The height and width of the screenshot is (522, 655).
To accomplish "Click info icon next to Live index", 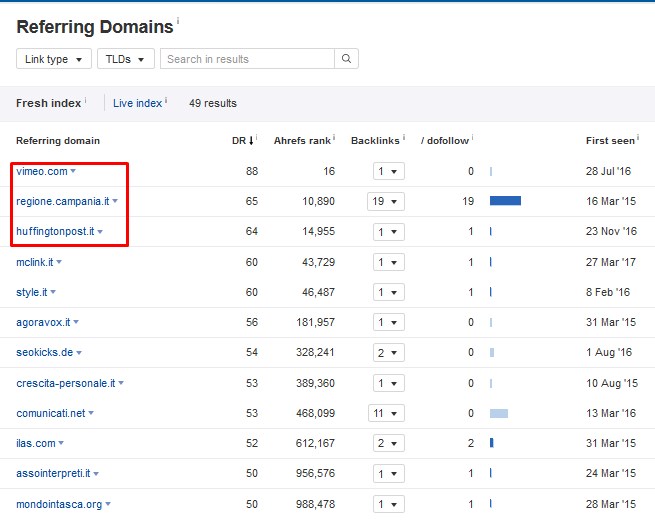I will [x=166, y=101].
